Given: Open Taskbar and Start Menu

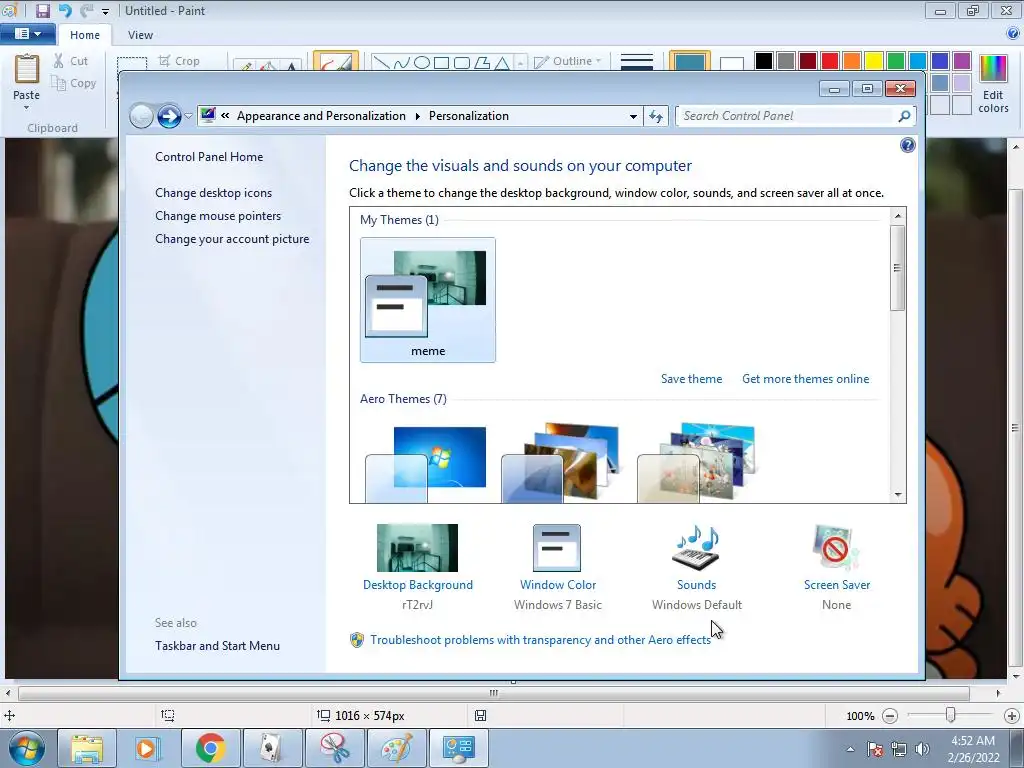Looking at the screenshot, I should click(x=217, y=646).
